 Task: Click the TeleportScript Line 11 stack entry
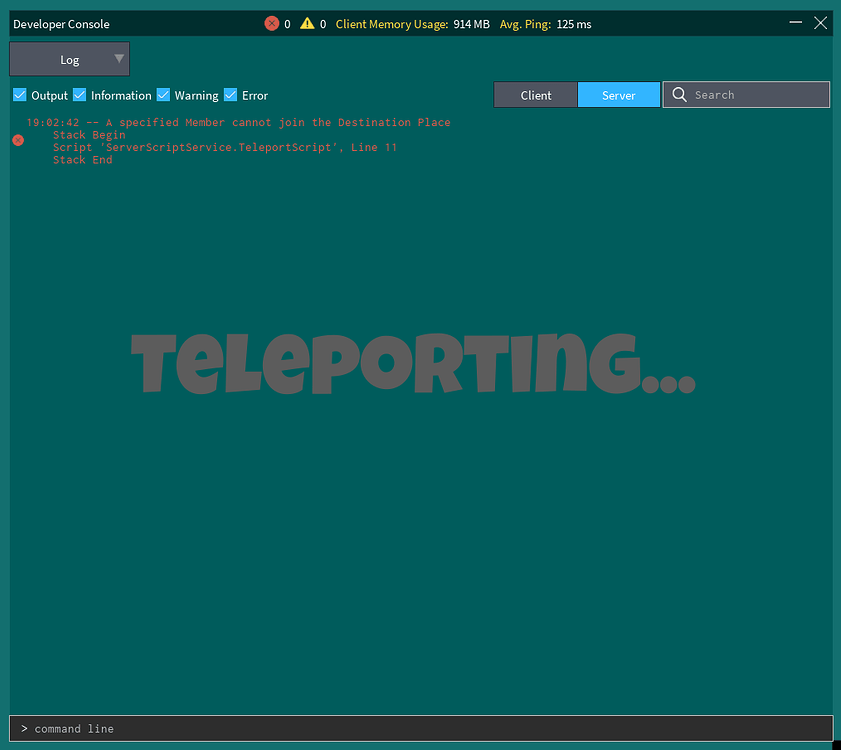point(225,147)
